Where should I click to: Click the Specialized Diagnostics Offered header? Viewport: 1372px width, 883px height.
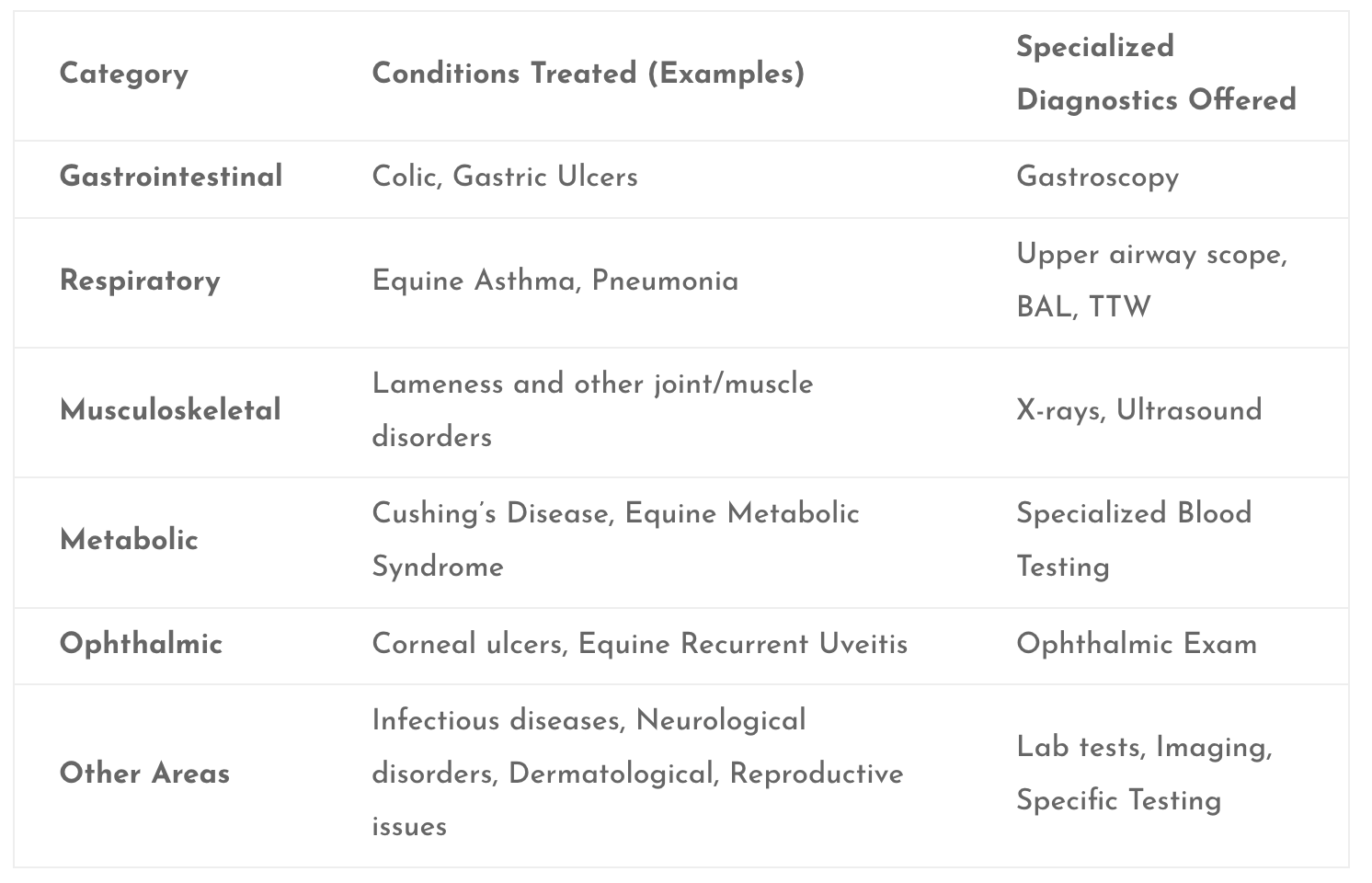1156,74
